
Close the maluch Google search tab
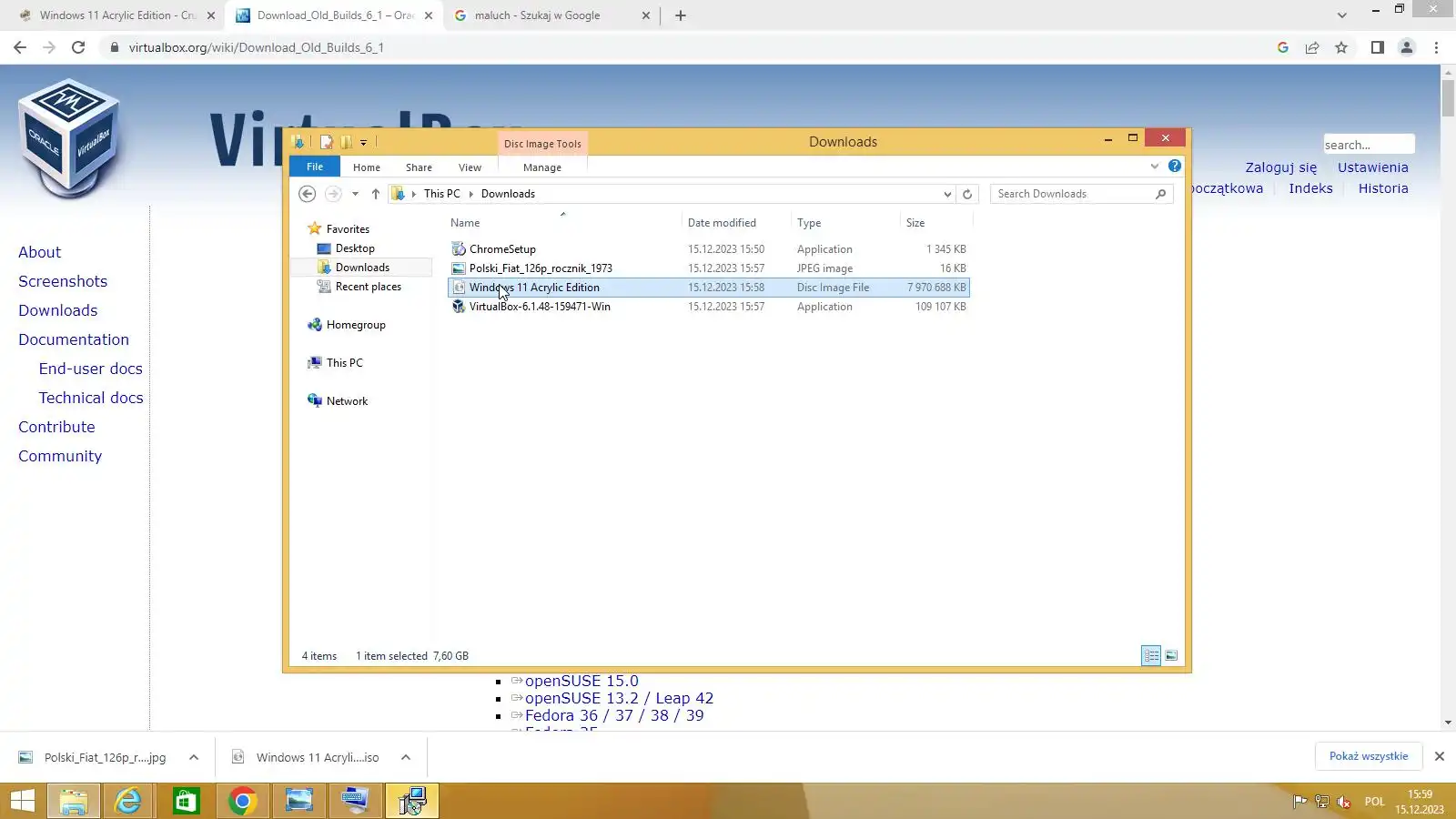pyautogui.click(x=646, y=15)
